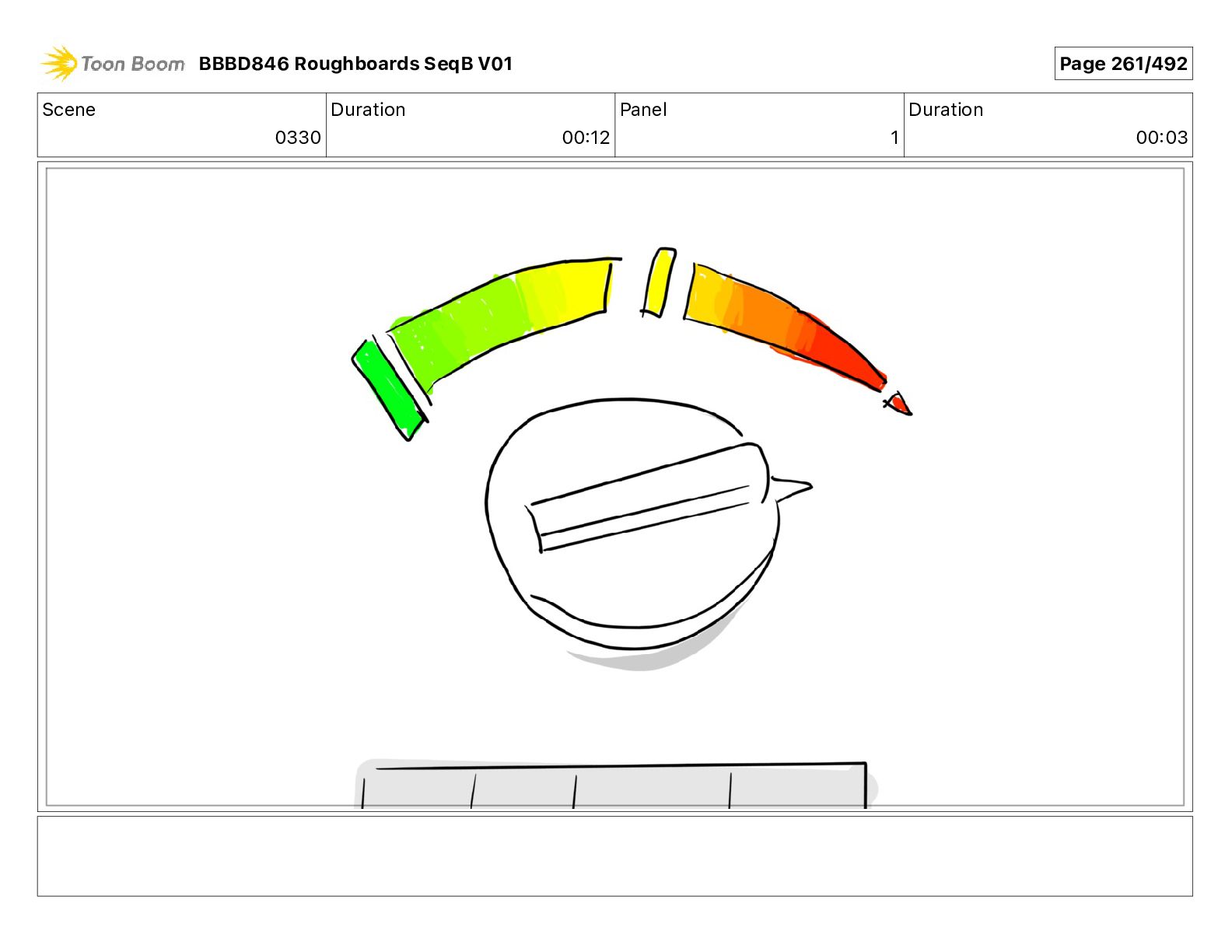The width and height of the screenshot is (1232, 952).
Task: Click the empty notes box below the panel
Action: 614,856
